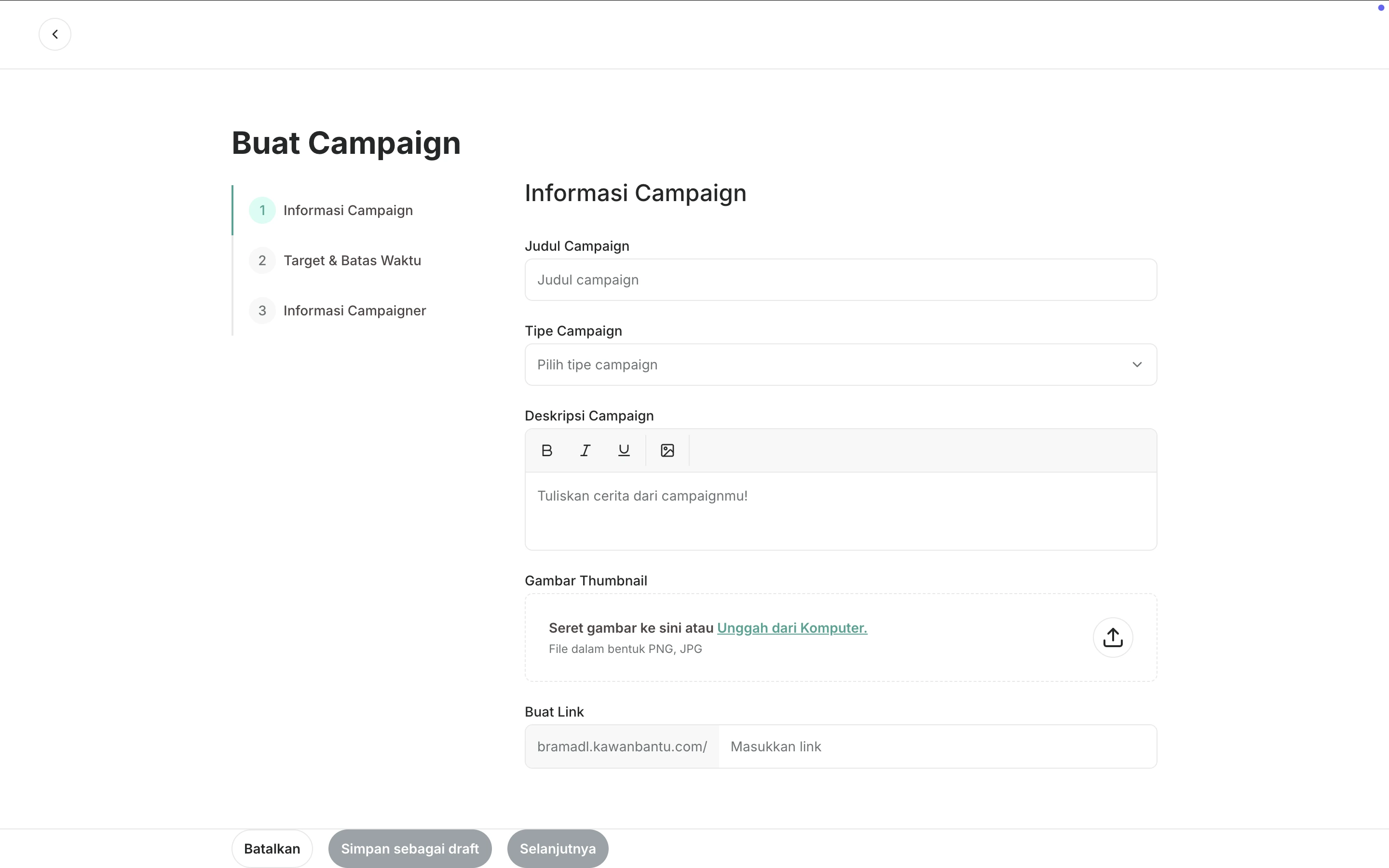This screenshot has width=1389, height=868.
Task: Insert image into campaign description
Action: pos(667,451)
